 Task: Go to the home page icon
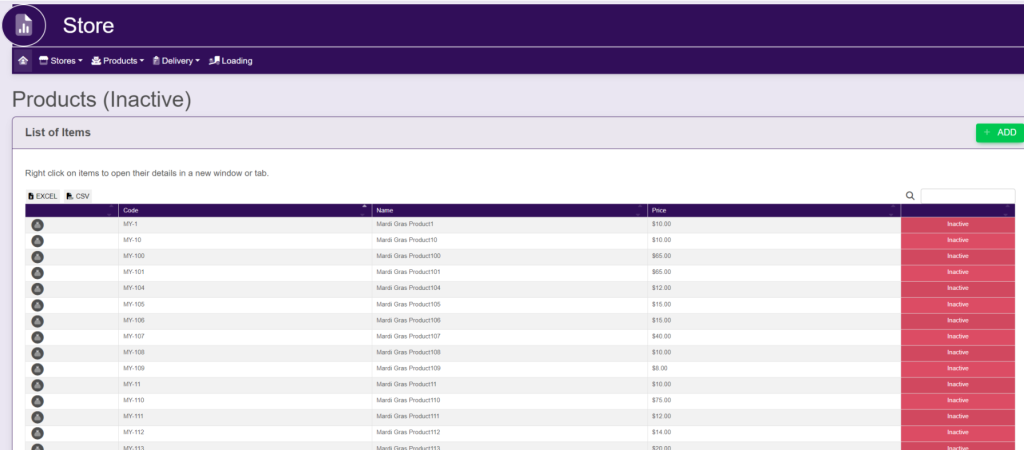23,60
